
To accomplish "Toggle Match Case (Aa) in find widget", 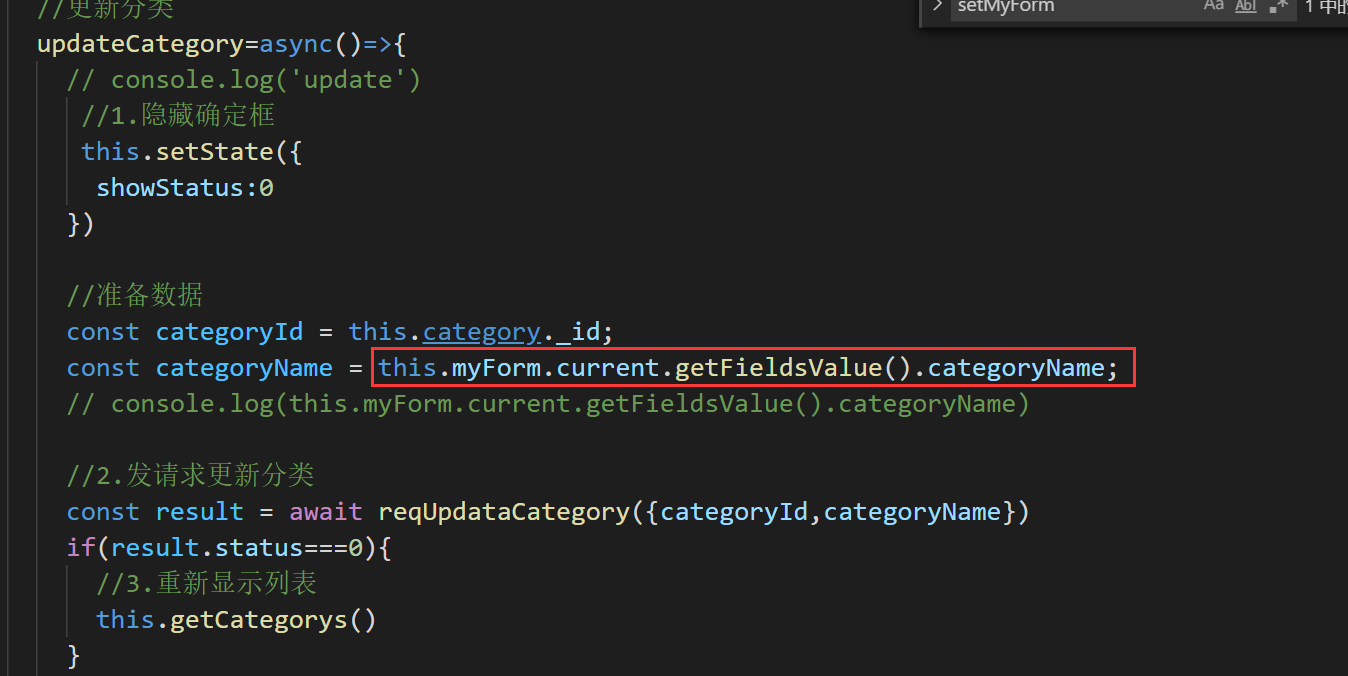I will [1213, 6].
